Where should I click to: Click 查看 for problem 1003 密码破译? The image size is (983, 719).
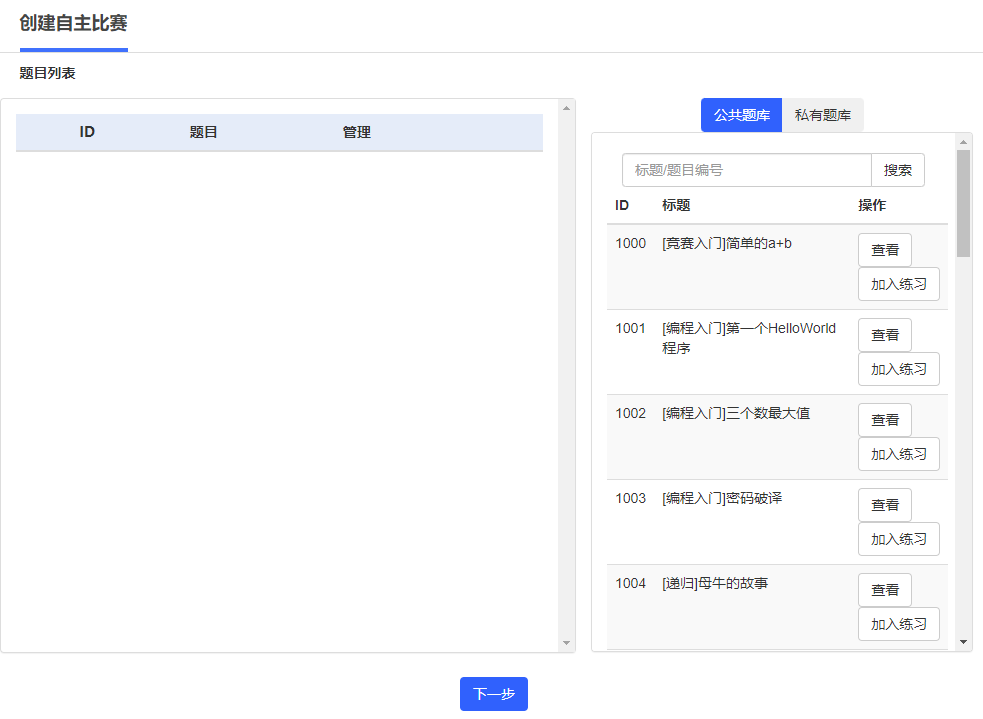point(885,505)
